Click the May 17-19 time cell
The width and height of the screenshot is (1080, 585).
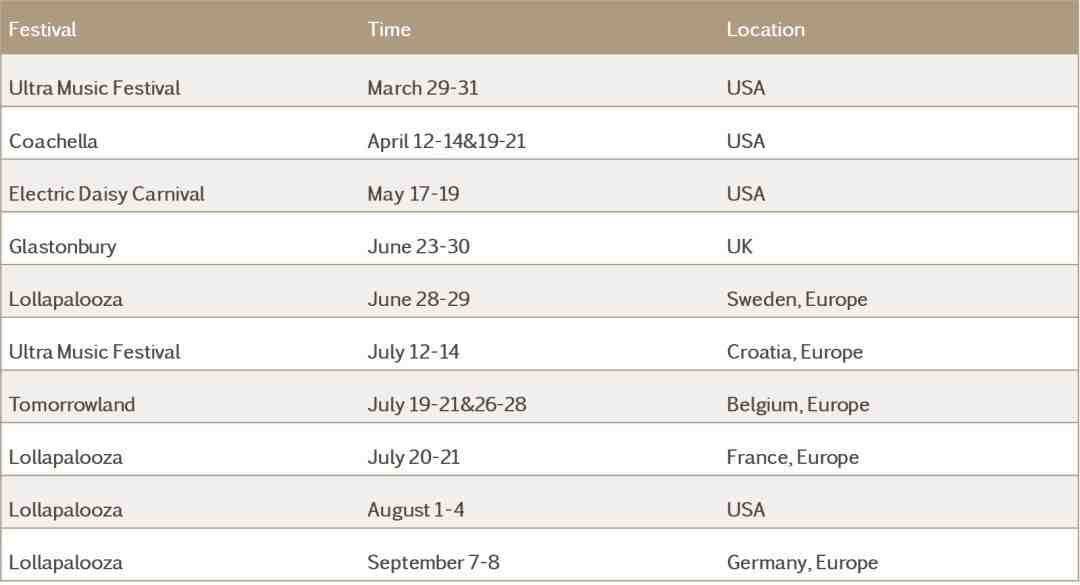tap(413, 194)
